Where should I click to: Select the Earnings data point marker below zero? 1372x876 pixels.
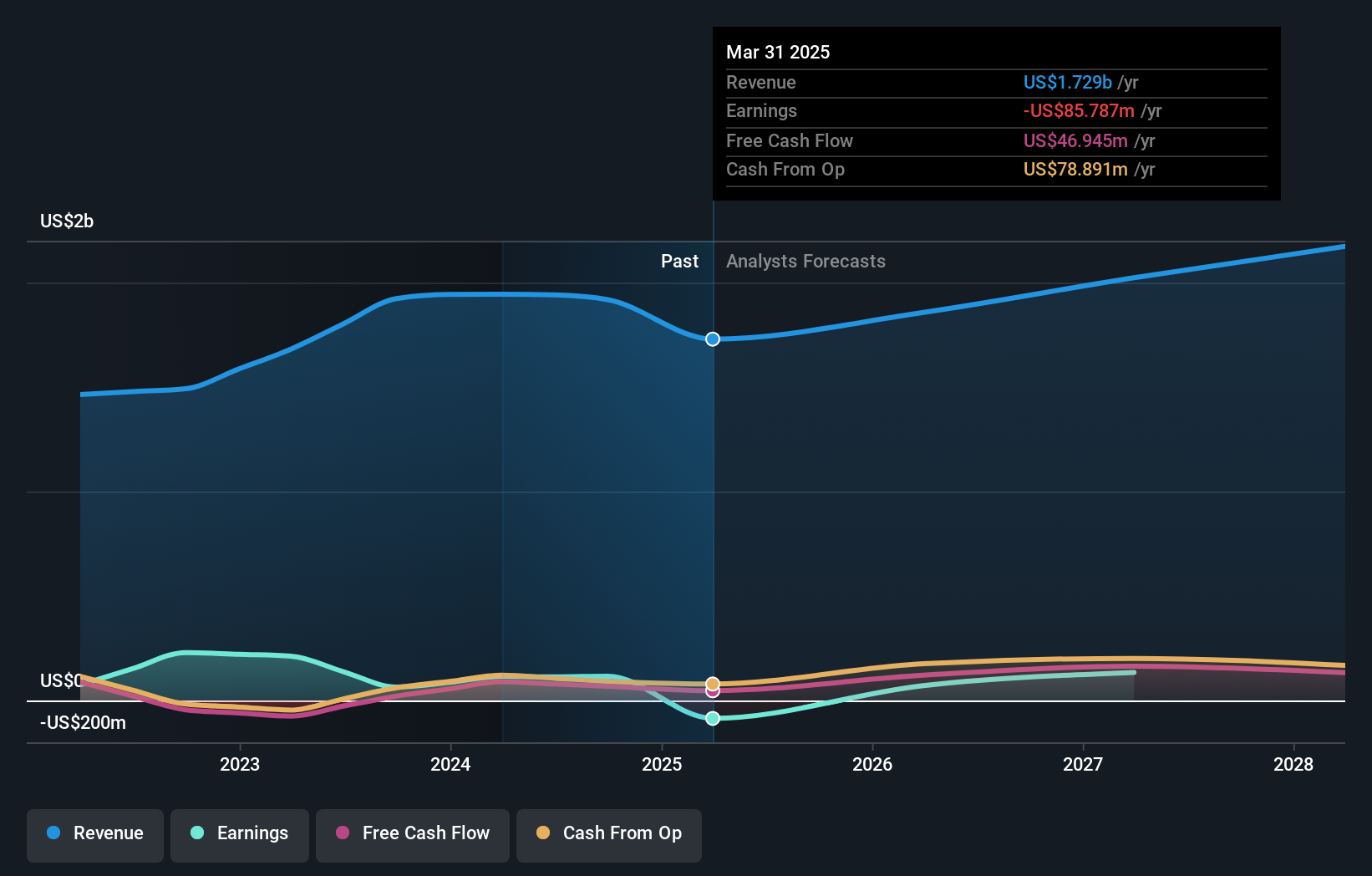tap(713, 718)
